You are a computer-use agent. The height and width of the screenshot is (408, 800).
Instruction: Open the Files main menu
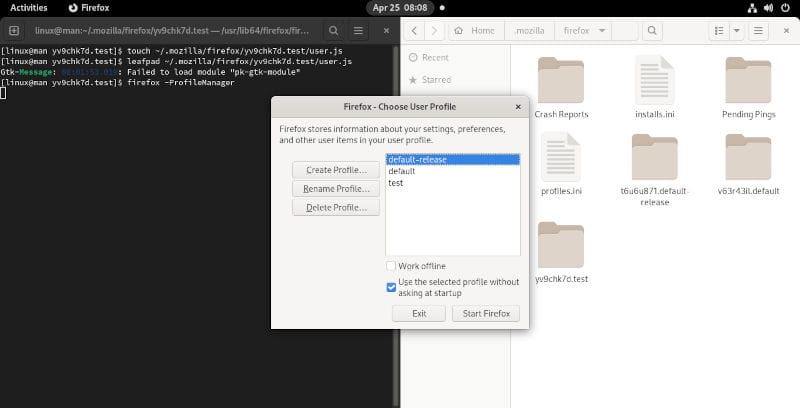click(x=759, y=31)
